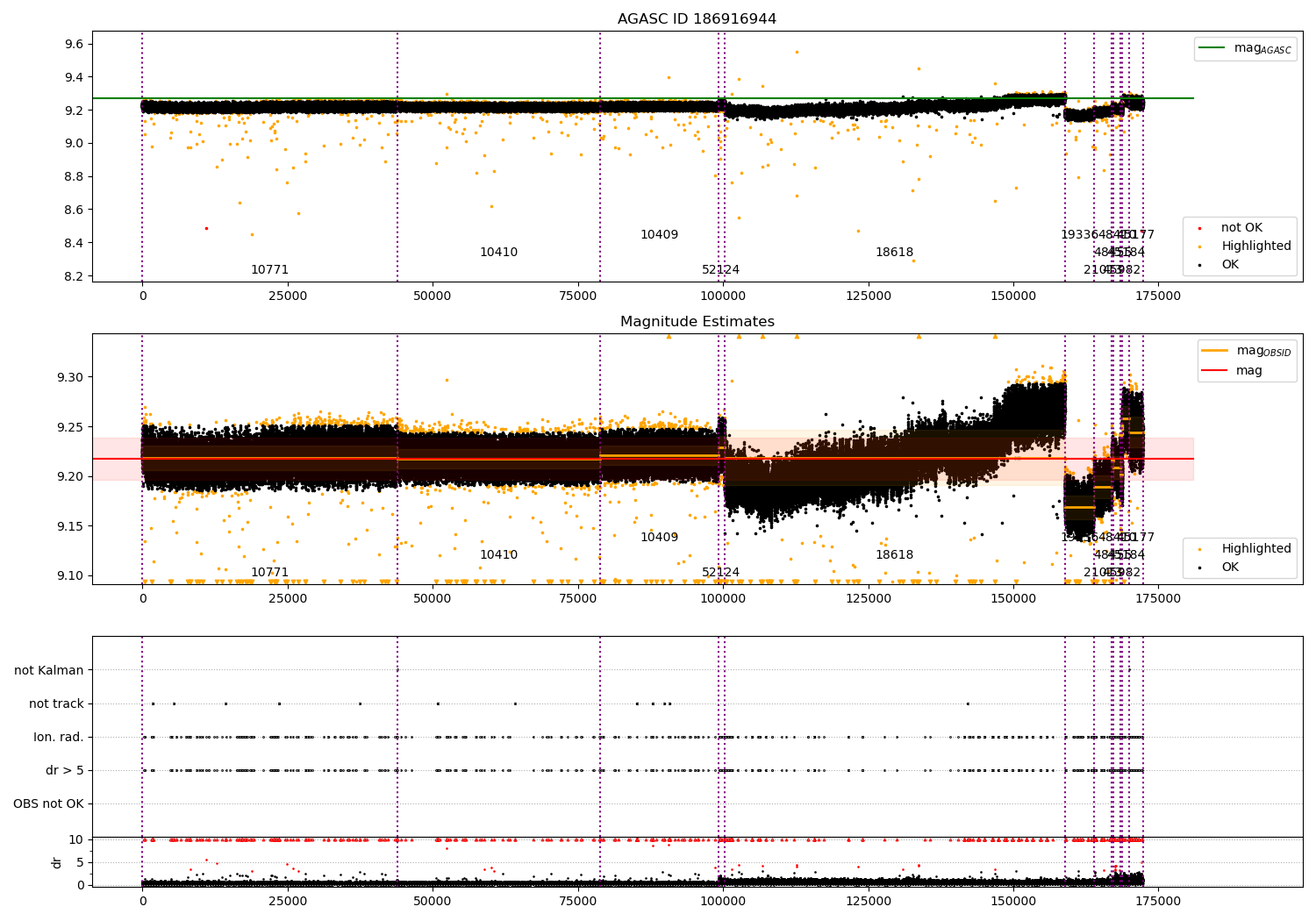Click obsid label 18618 in Magnitude Estimates plot
Screen dimensions: 1316x921
pos(894,555)
